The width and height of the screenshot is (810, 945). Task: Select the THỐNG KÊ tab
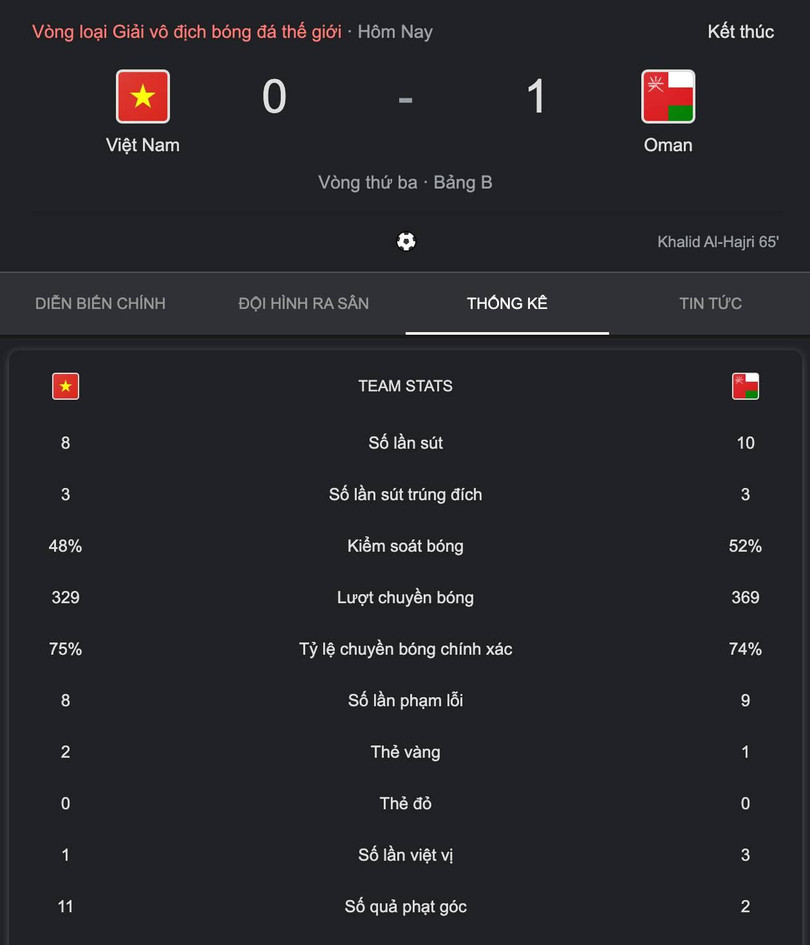[x=507, y=303]
